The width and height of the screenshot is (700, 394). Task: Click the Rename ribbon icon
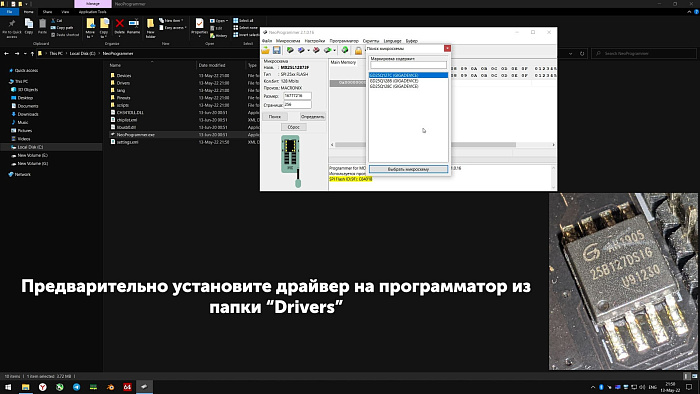[133, 26]
